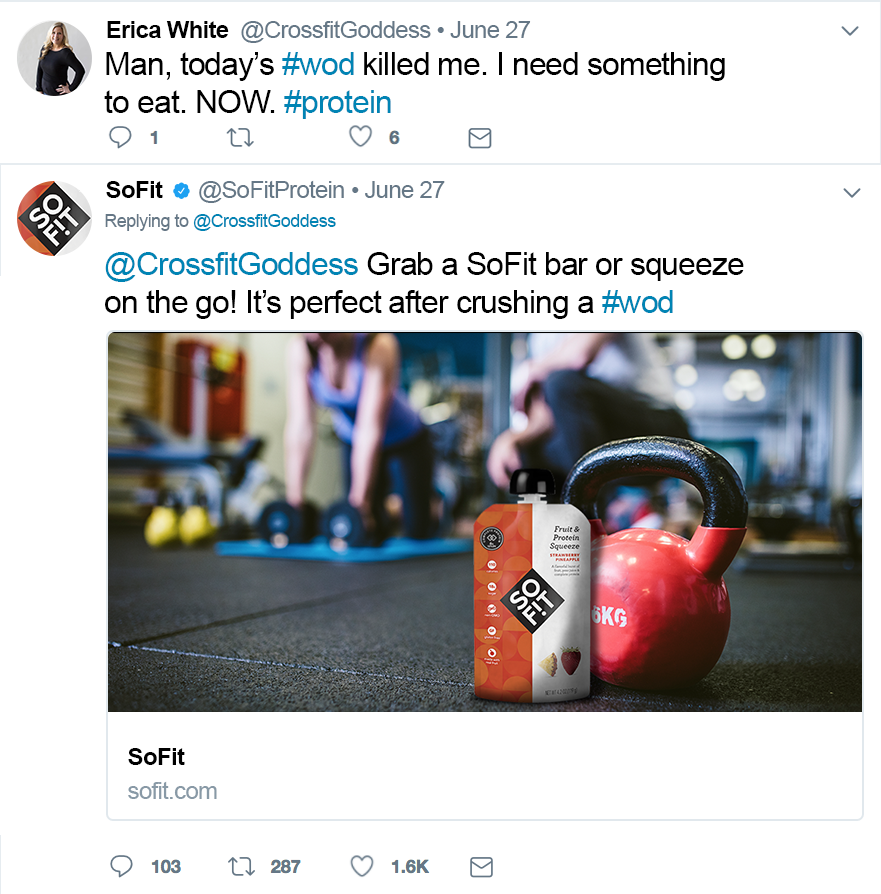Viewport: 881px width, 894px height.
Task: Open SoFit's profile avatar
Action: (x=54, y=218)
